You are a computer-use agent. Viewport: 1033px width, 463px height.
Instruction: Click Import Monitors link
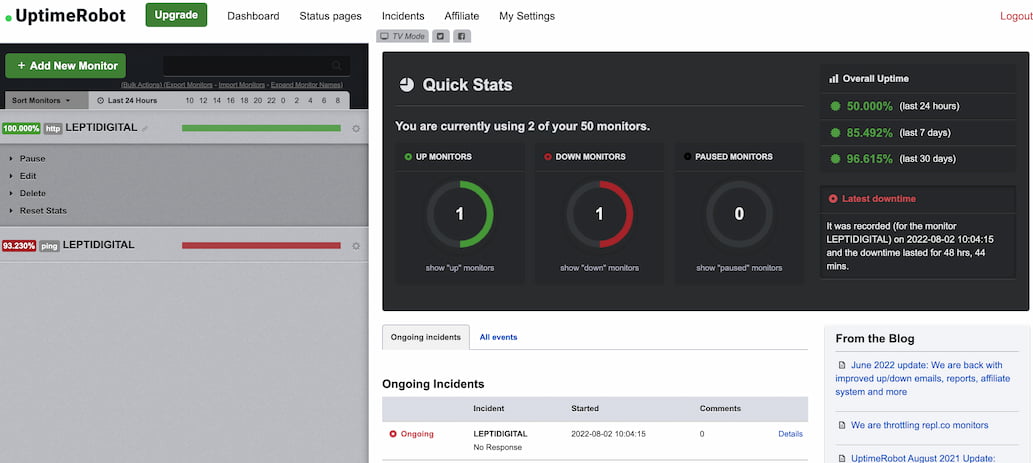click(x=242, y=85)
